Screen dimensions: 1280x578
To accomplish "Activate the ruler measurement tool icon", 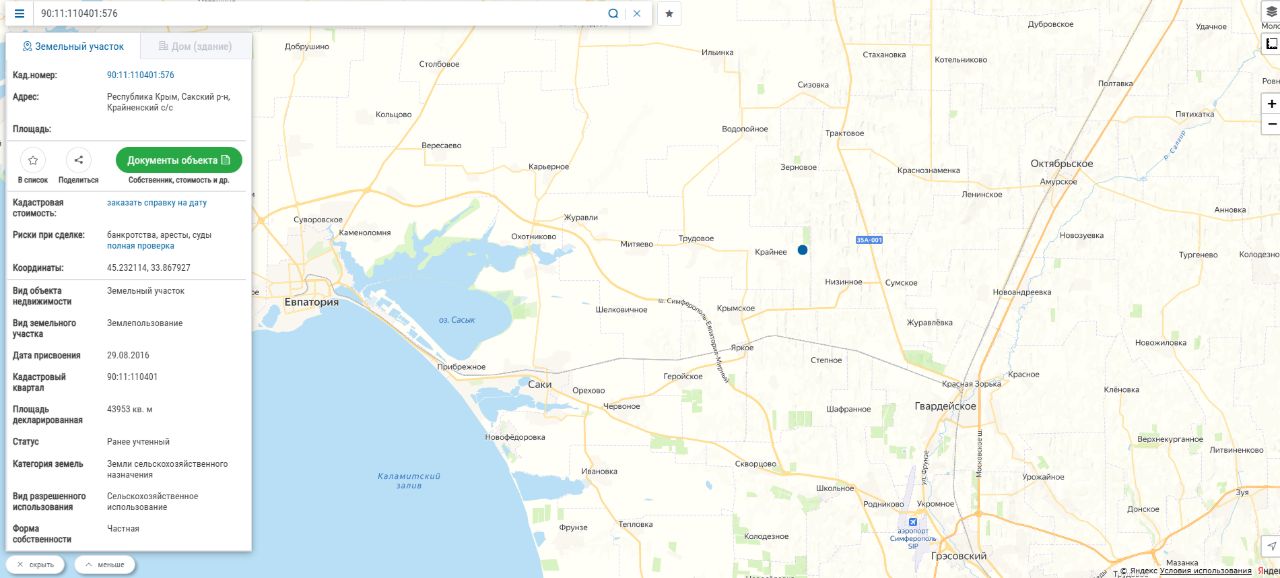I will click(1271, 44).
